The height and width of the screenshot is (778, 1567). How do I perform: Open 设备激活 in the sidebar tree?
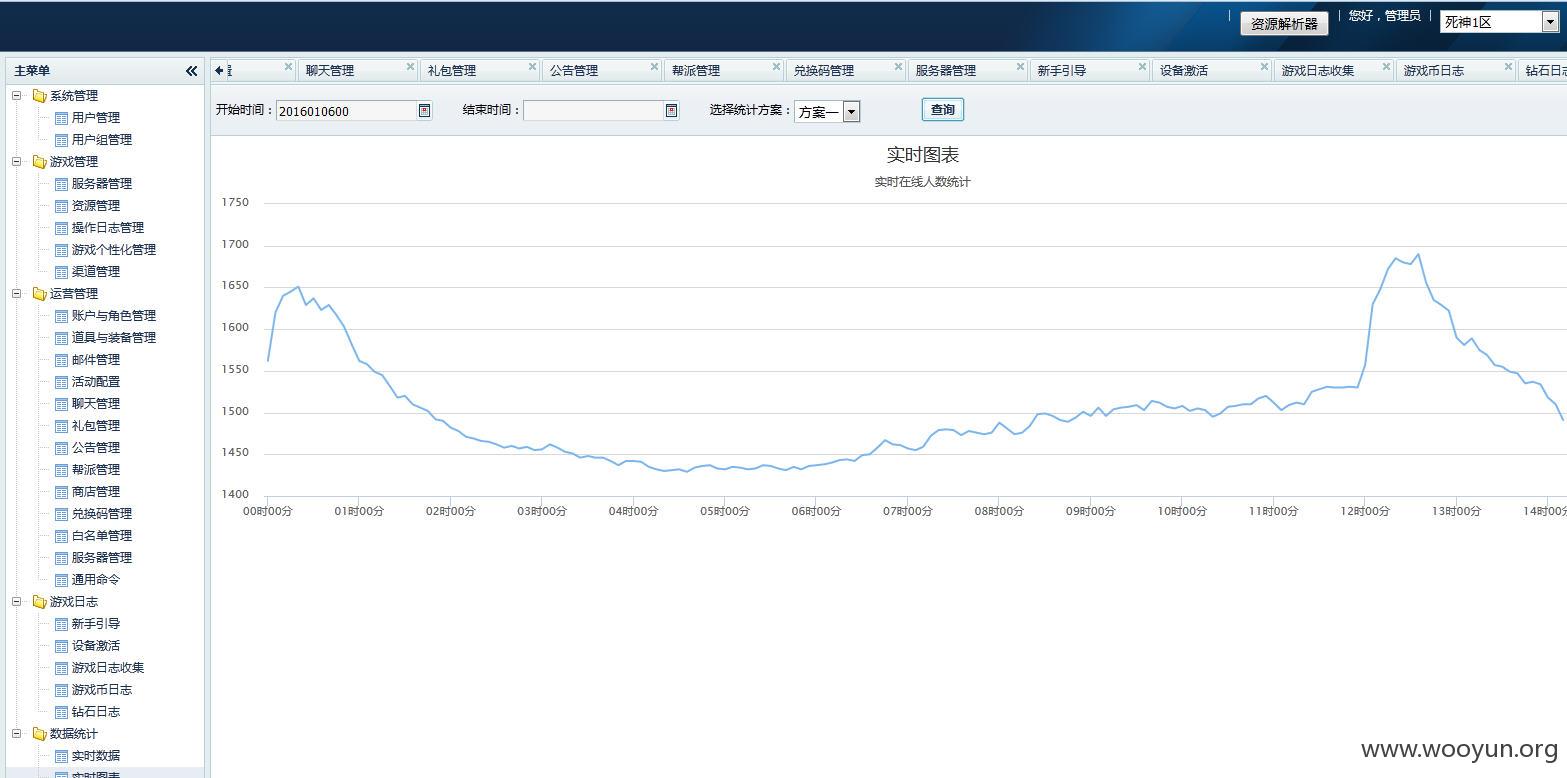[96, 646]
